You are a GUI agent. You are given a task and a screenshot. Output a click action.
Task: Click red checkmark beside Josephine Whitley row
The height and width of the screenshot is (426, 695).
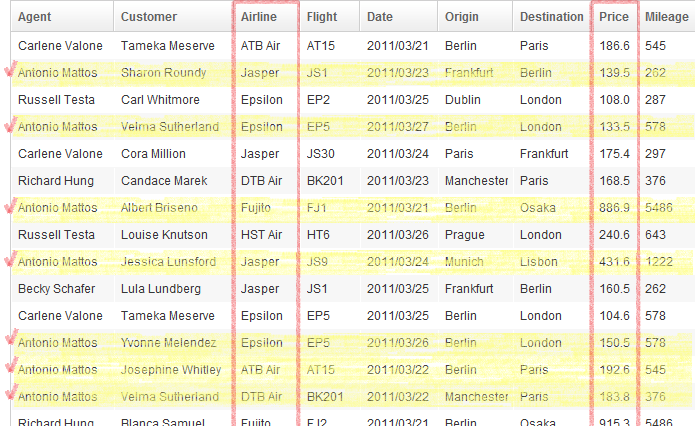[11, 365]
